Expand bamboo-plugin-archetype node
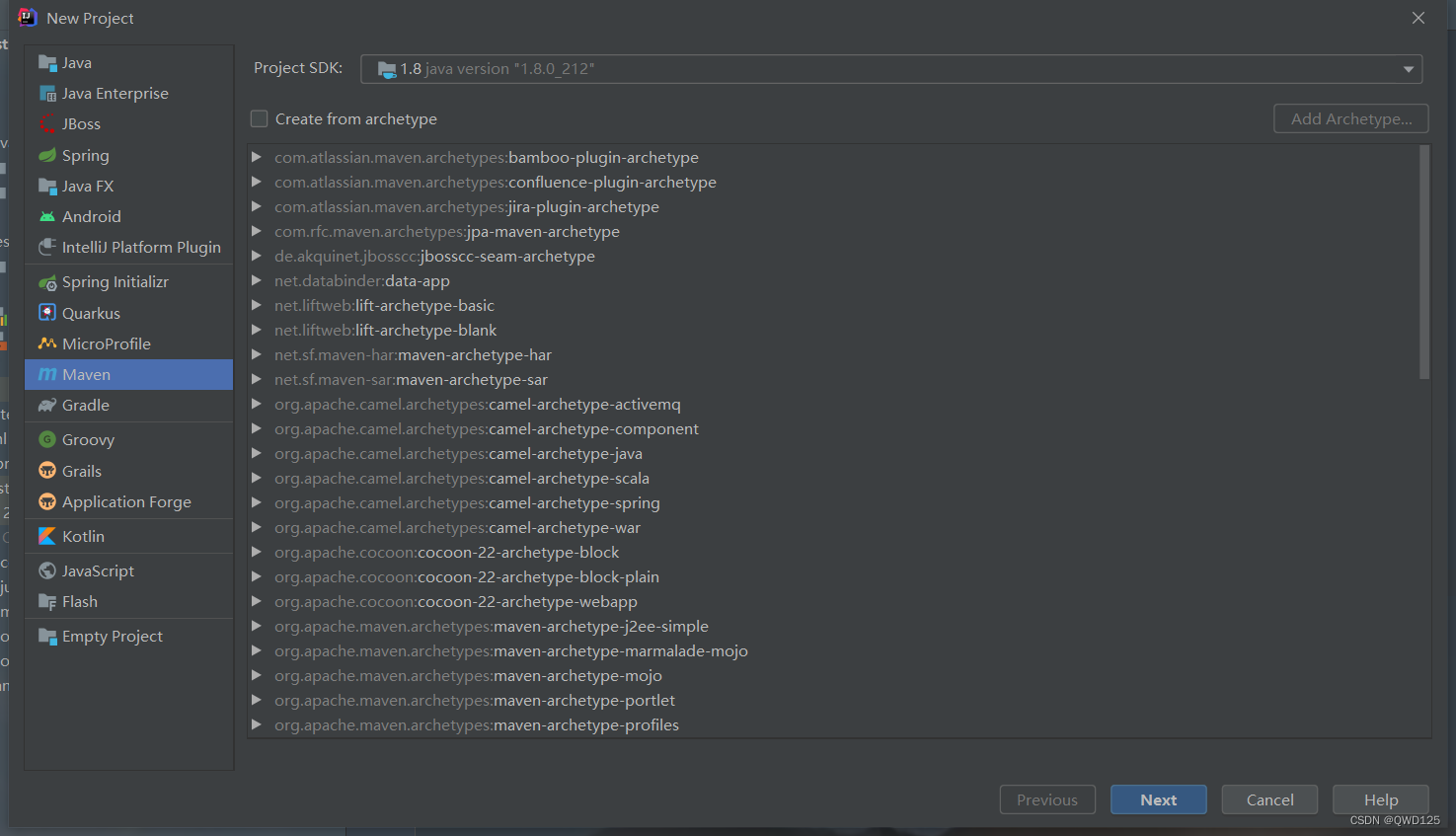The width and height of the screenshot is (1456, 836). [257, 157]
